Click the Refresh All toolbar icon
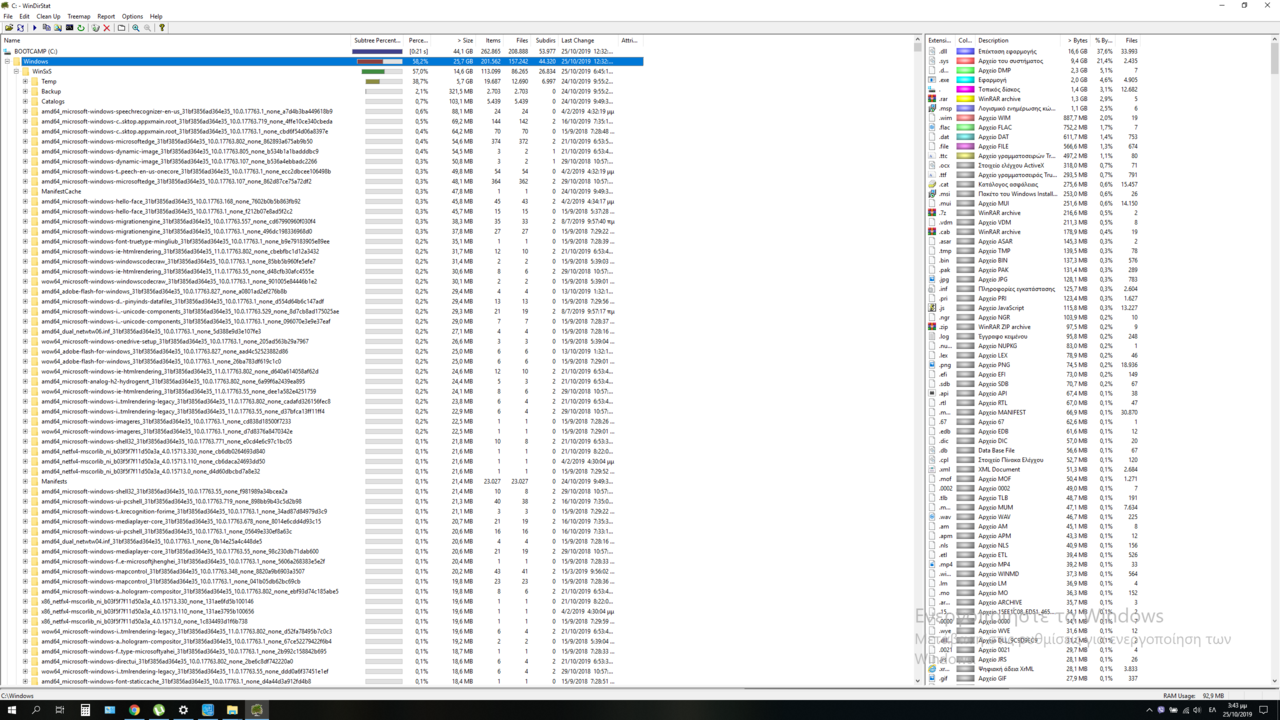Screen dimensions: 1280x720 [21, 28]
